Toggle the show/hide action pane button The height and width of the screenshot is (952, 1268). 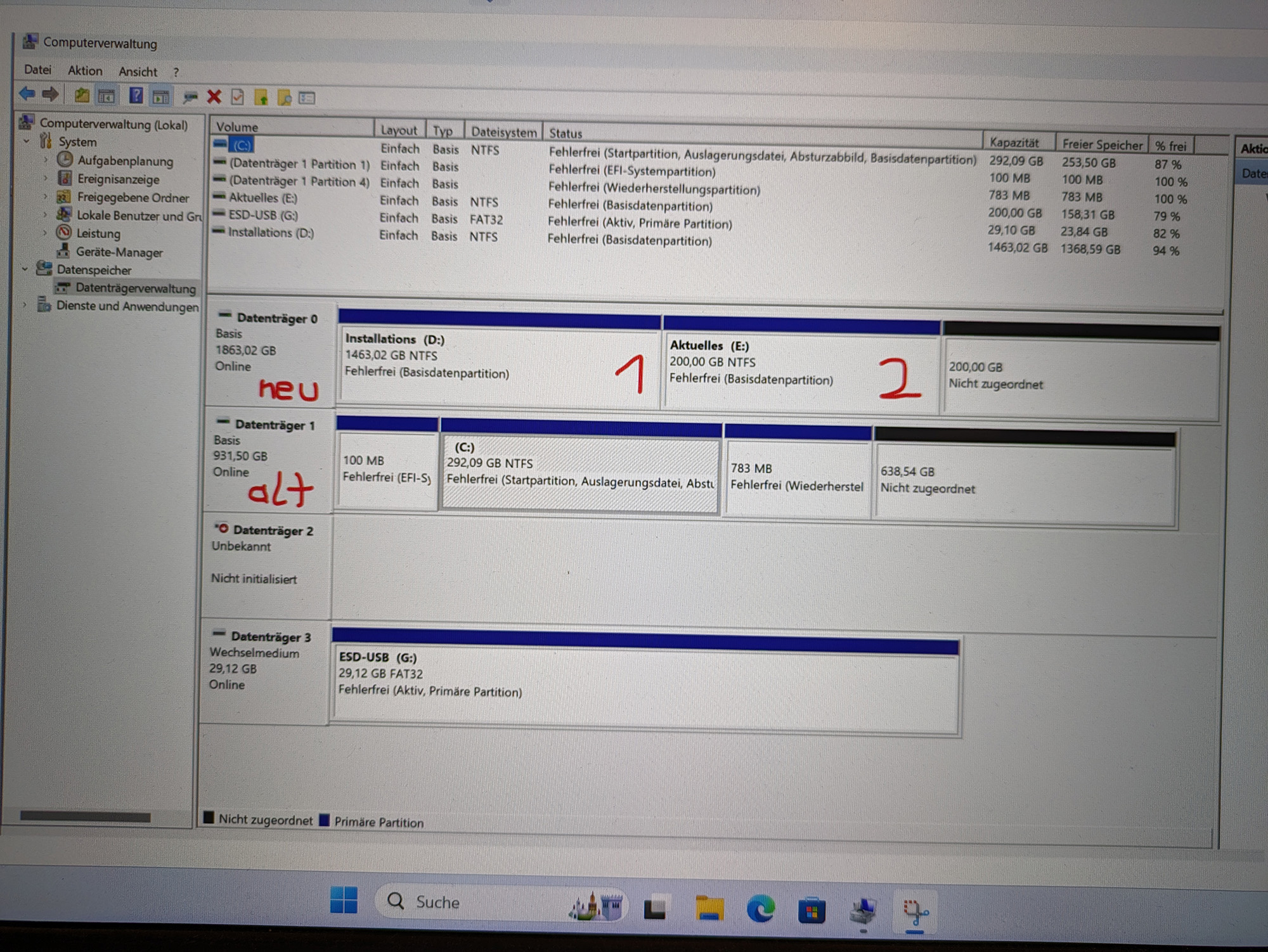[161, 97]
